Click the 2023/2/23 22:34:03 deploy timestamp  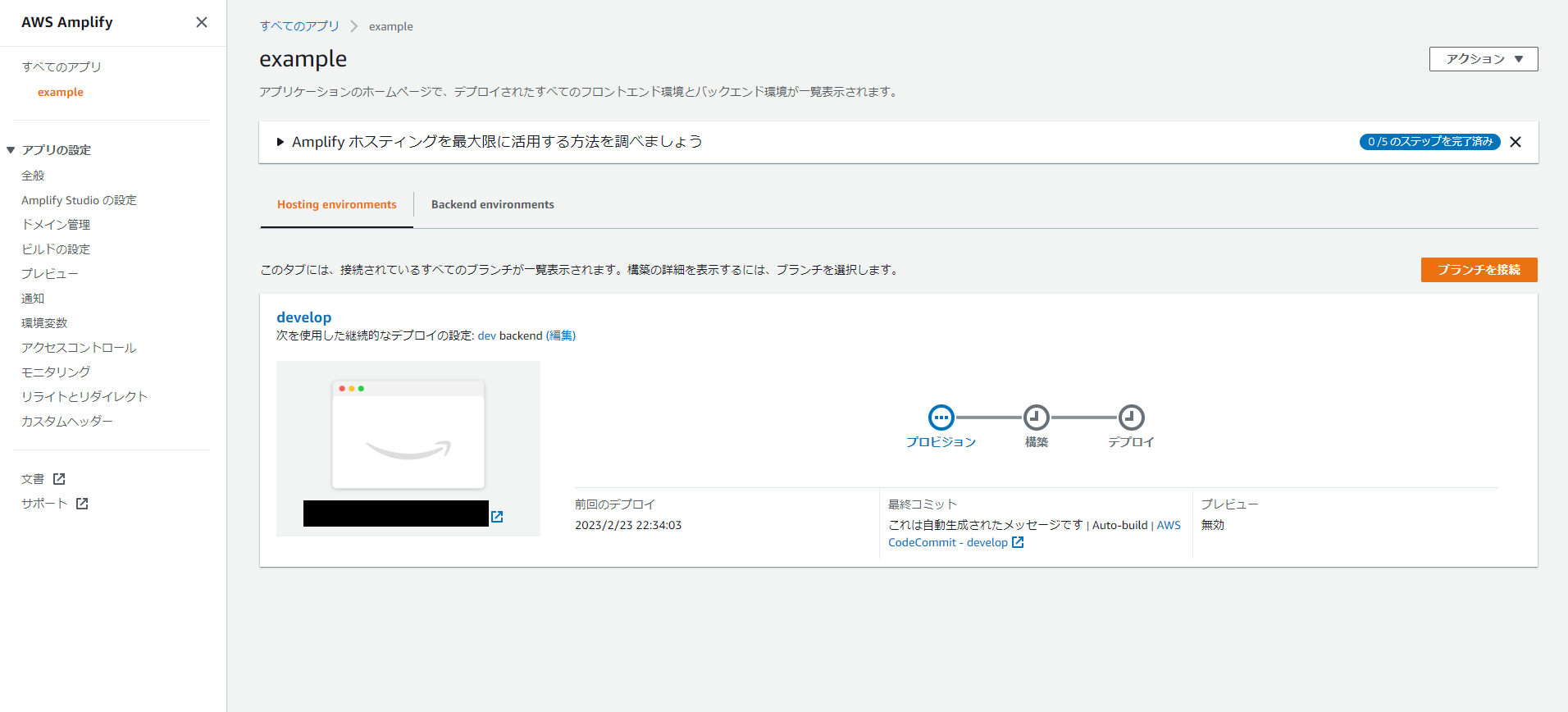(x=628, y=525)
